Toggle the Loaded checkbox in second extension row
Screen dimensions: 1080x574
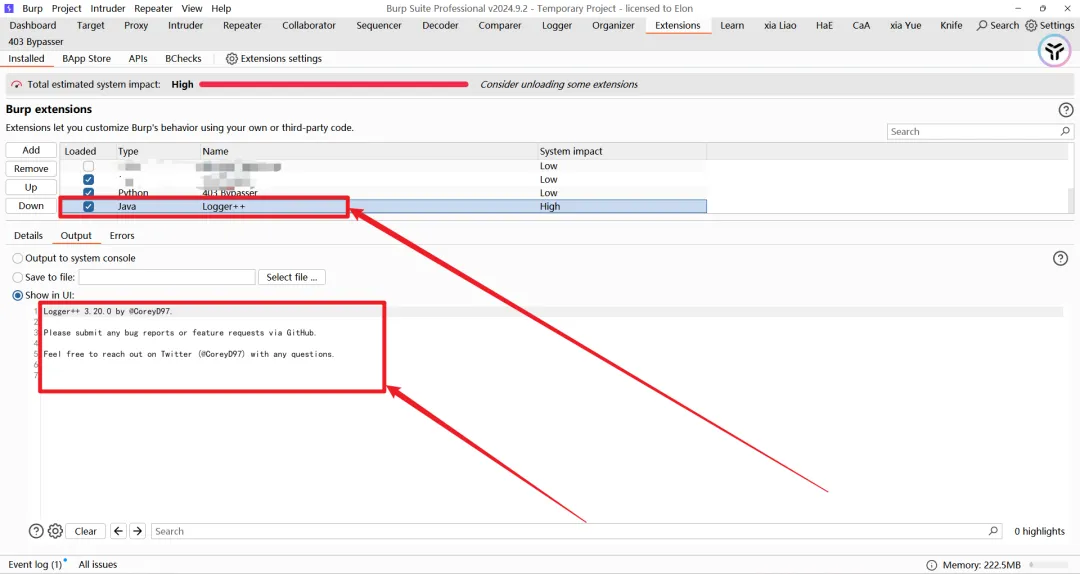click(88, 179)
